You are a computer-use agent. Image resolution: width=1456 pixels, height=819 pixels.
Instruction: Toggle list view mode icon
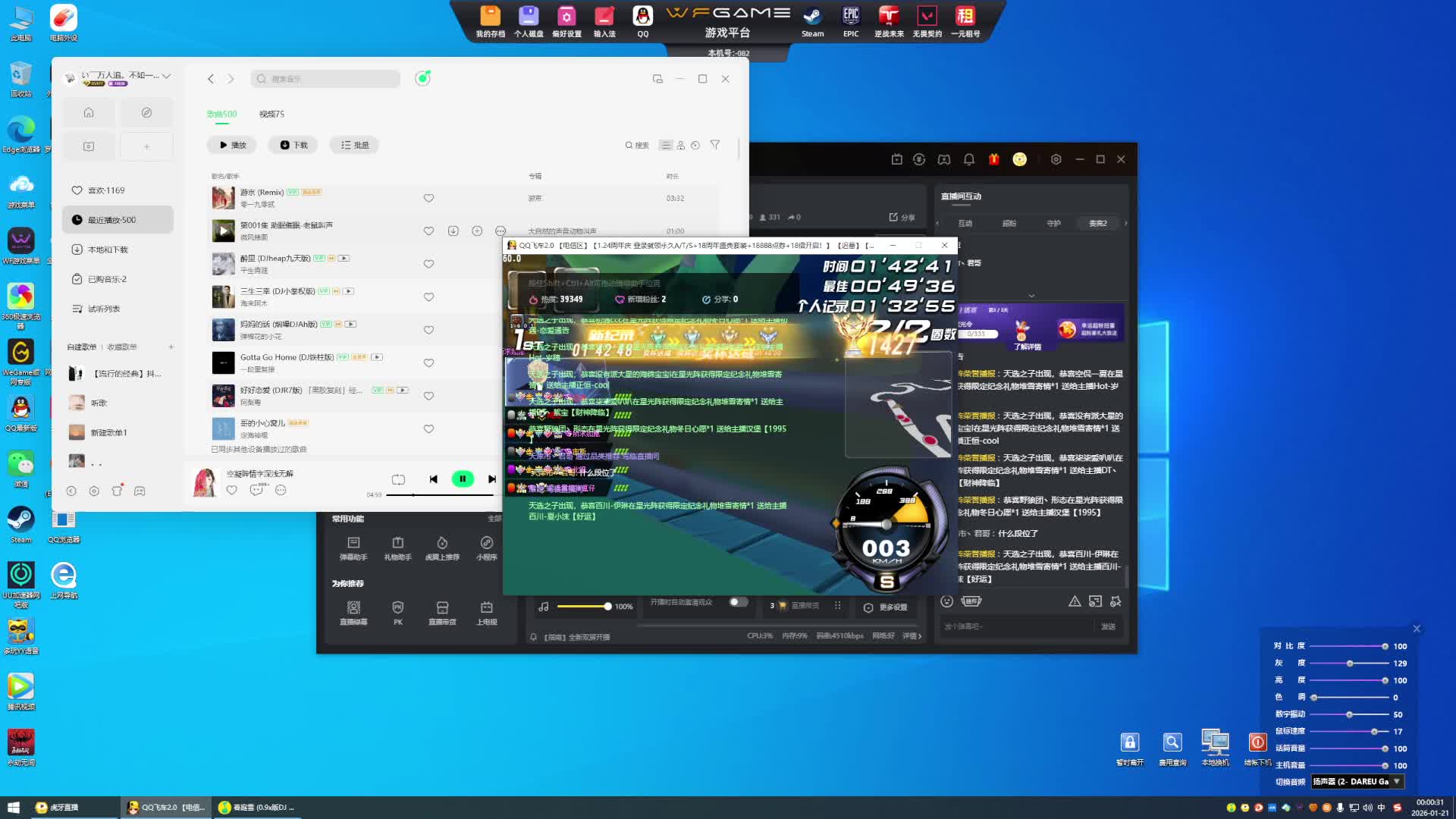(x=666, y=145)
